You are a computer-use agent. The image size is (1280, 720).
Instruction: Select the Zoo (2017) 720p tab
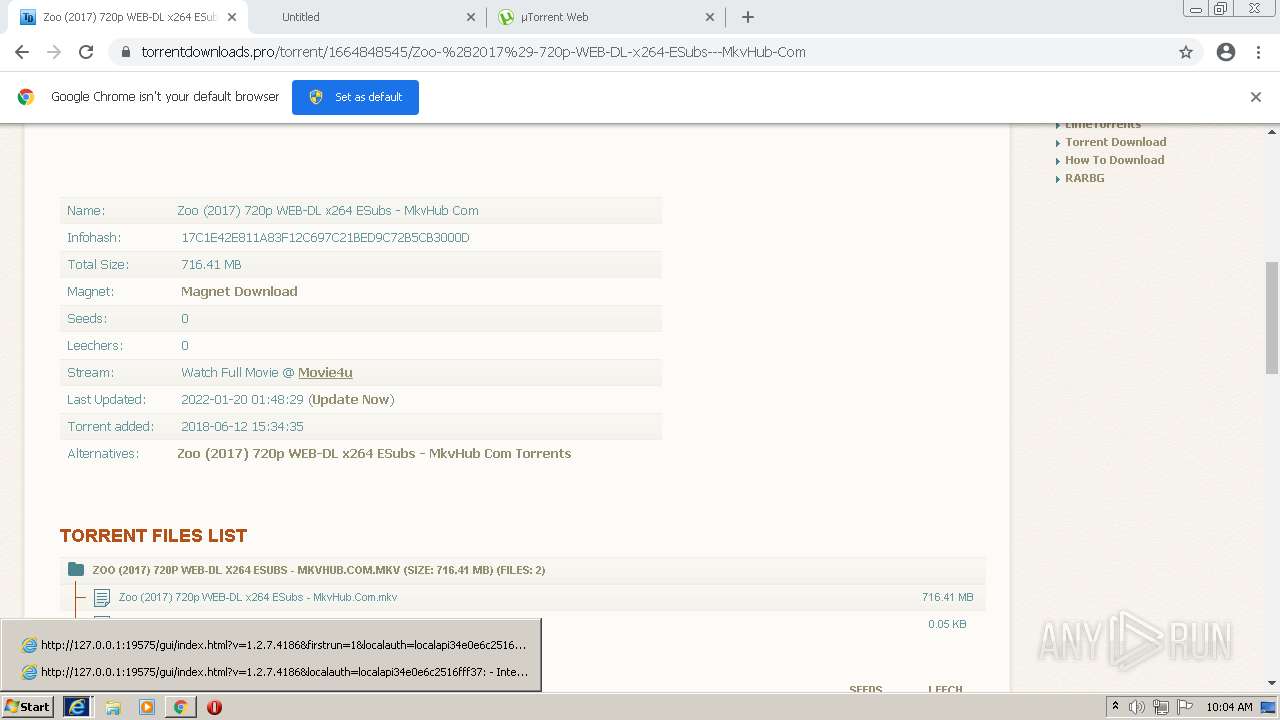[x=128, y=17]
